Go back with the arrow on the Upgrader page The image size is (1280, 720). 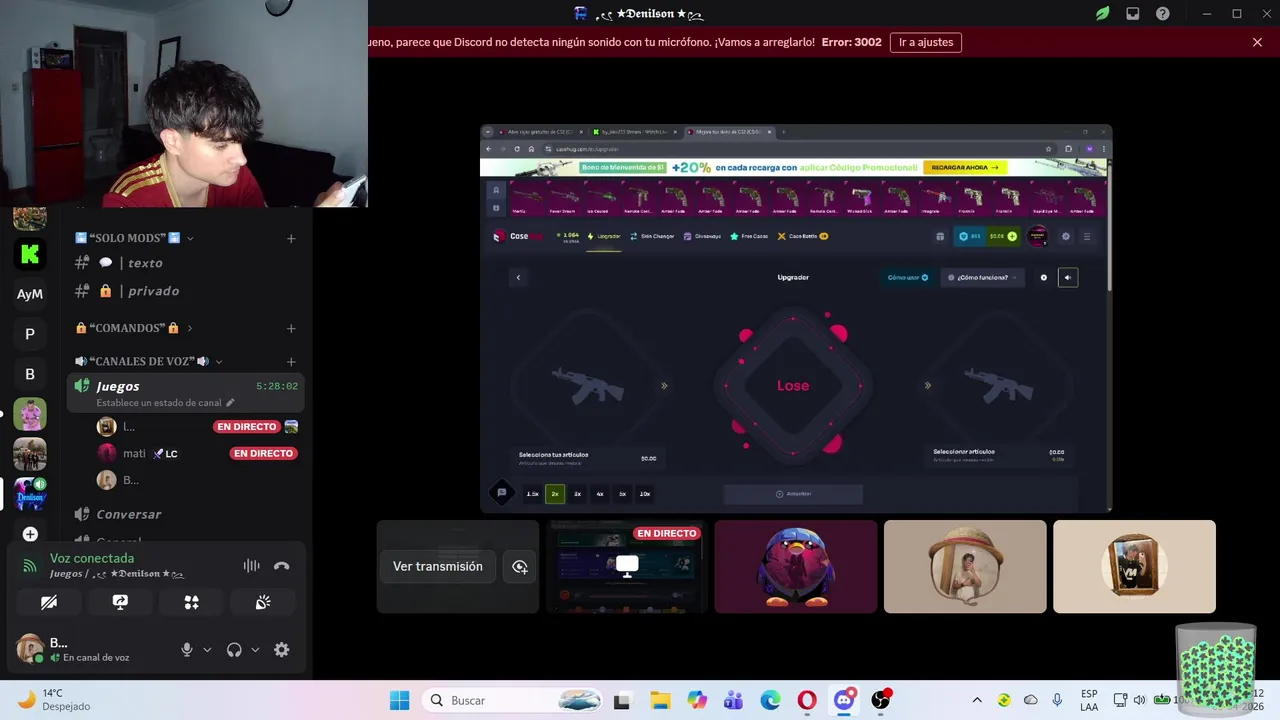(518, 277)
